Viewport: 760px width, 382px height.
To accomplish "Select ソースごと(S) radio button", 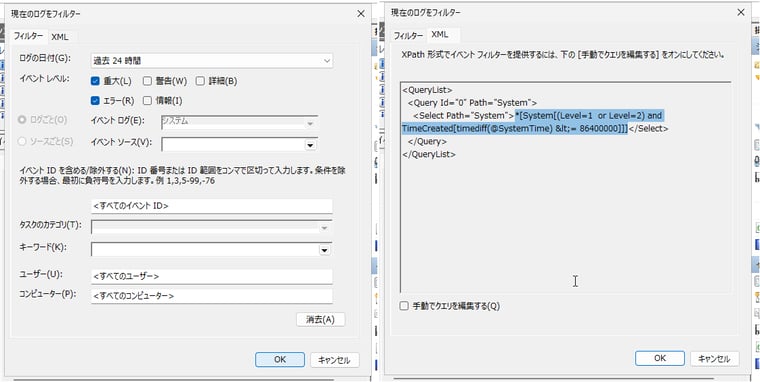I will 22,142.
